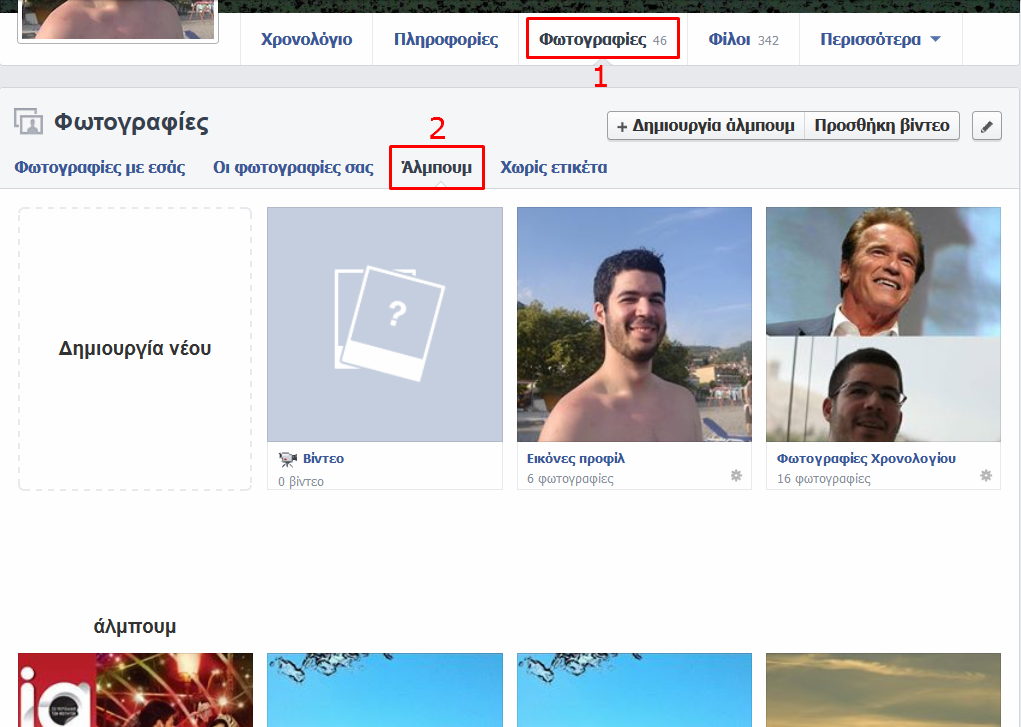The height and width of the screenshot is (727, 1021).
Task: Click the Προσθήκη βίντεο button
Action: click(x=882, y=126)
